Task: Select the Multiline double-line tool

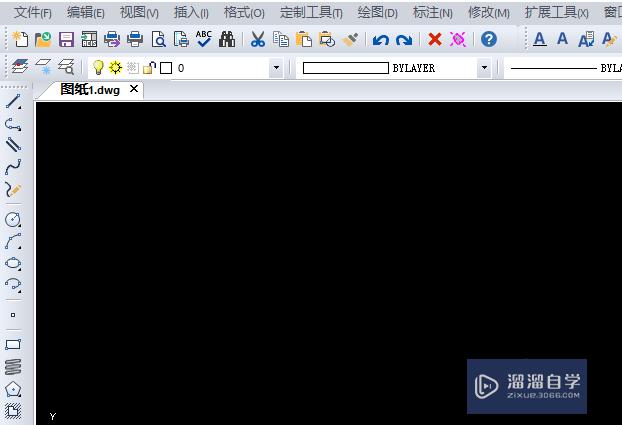Action: [x=13, y=145]
